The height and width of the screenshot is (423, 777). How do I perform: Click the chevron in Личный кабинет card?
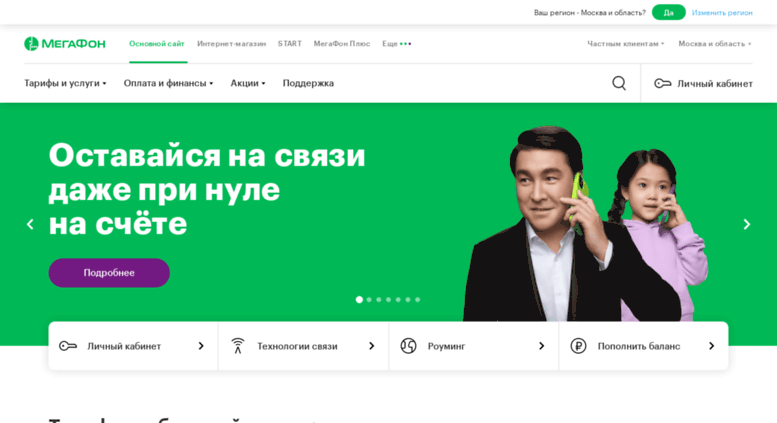[201, 346]
